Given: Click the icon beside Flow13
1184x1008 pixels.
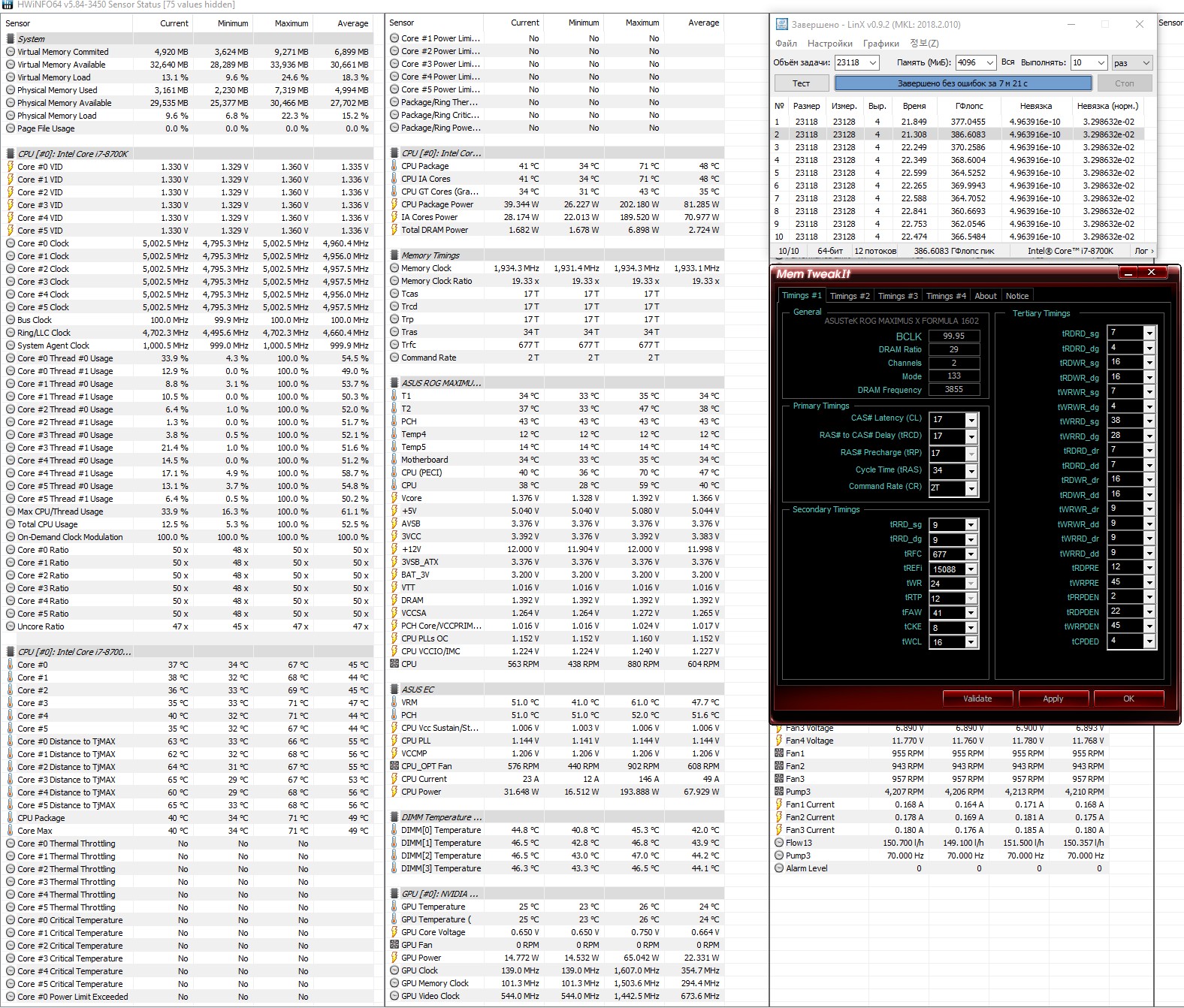Looking at the screenshot, I should [779, 843].
